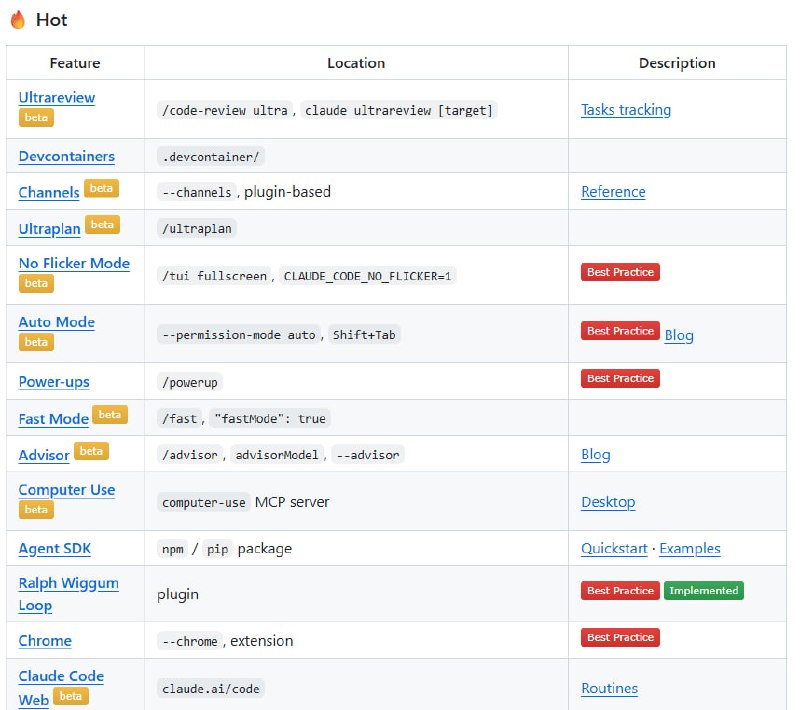Open the Power-ups link
This screenshot has height=710, width=800.
(54, 382)
